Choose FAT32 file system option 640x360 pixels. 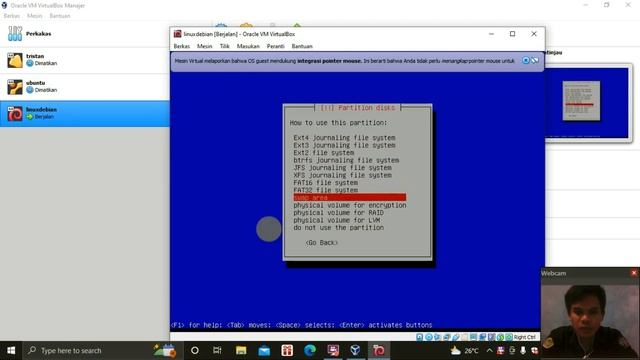pos(325,190)
